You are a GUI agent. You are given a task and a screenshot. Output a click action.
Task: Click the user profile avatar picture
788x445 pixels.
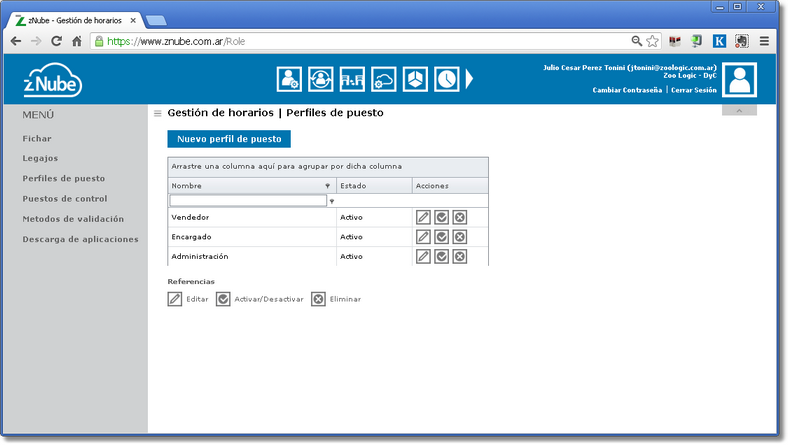741,78
